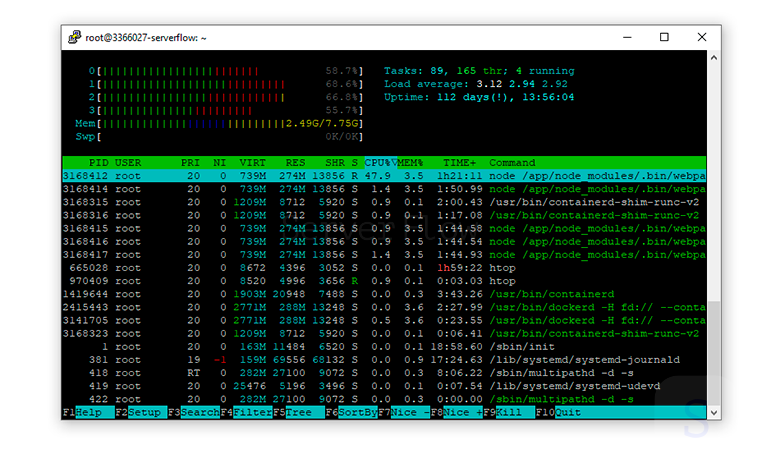The height and width of the screenshot is (455, 762).
Task: Sort by PRI column header
Action: click(x=190, y=163)
